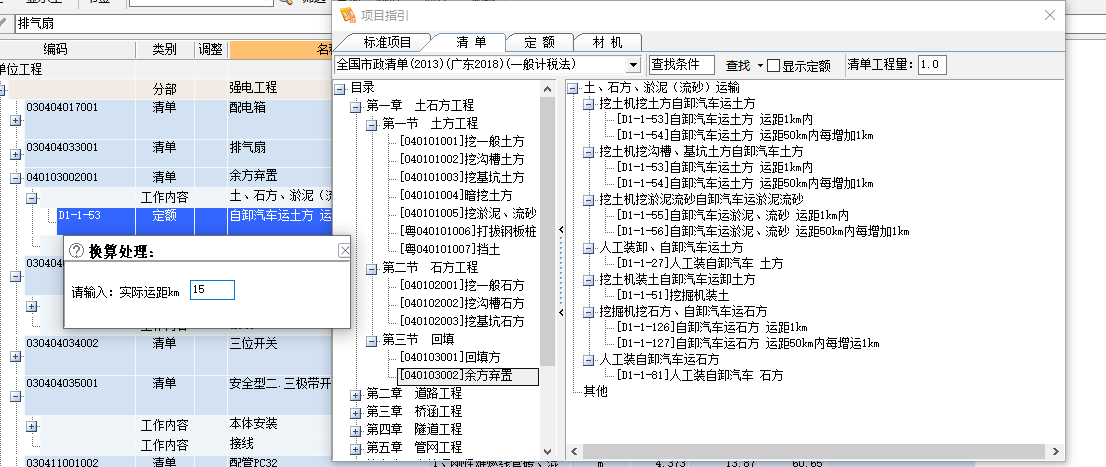This screenshot has width=1106, height=467.
Task: Click the 实际运距km input field
Action: point(212,290)
